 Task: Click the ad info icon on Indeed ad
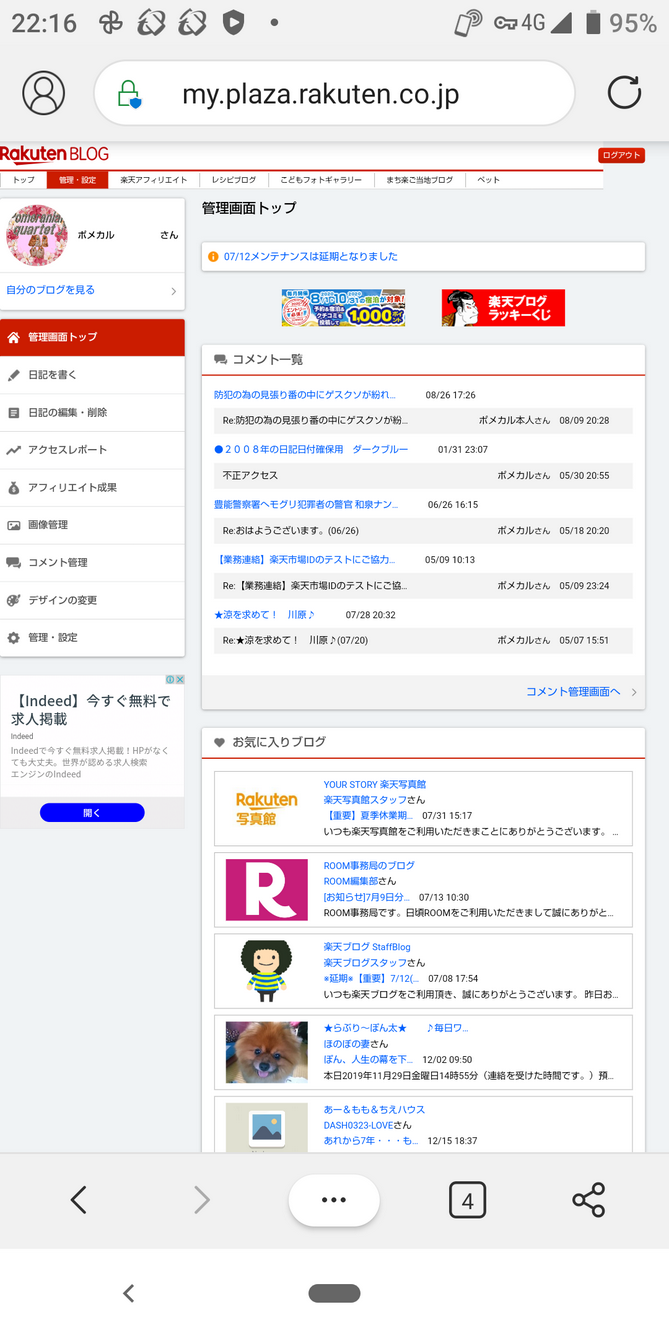(x=169, y=680)
